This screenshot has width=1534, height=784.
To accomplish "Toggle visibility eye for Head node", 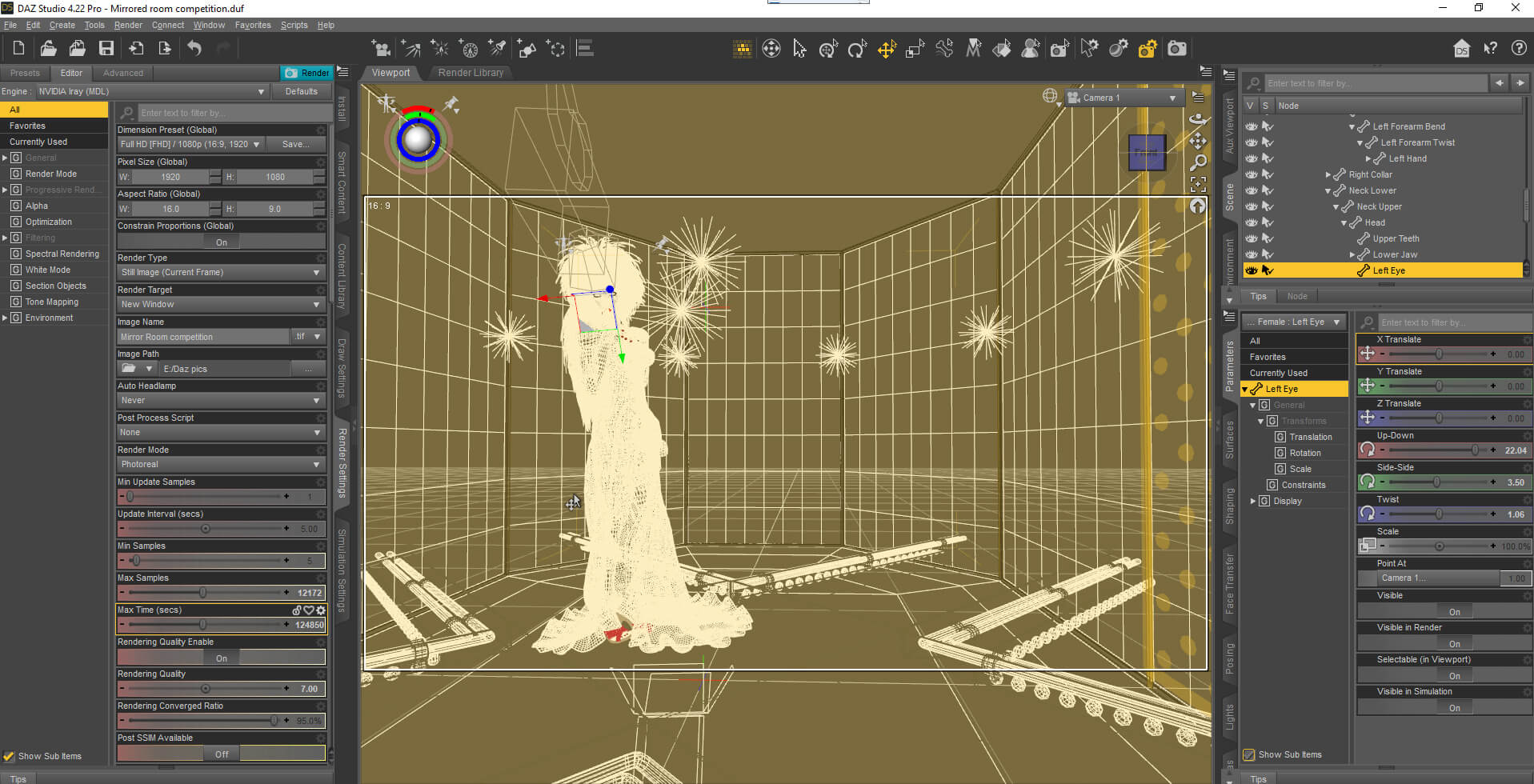I will [1252, 222].
